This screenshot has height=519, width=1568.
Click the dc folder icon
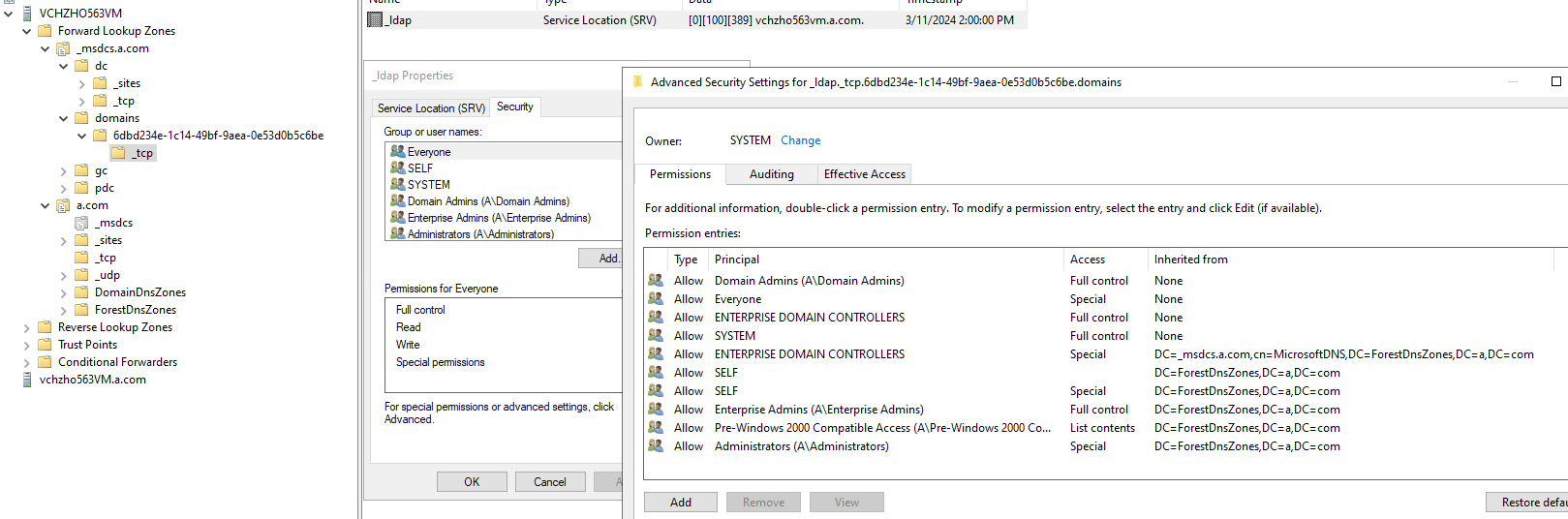pos(81,66)
